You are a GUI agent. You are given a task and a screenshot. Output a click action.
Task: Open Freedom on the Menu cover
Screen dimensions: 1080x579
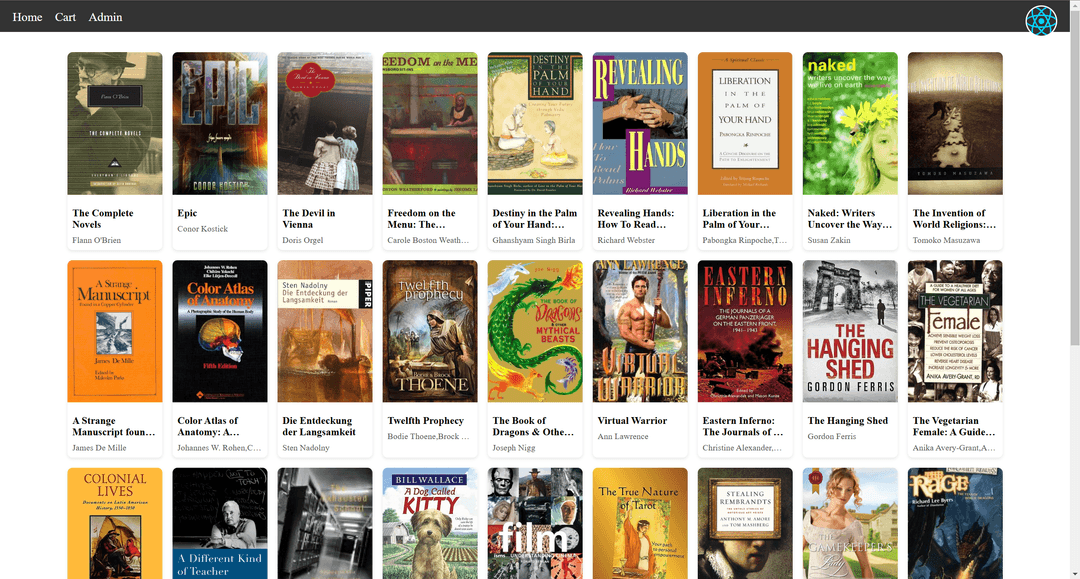[430, 123]
